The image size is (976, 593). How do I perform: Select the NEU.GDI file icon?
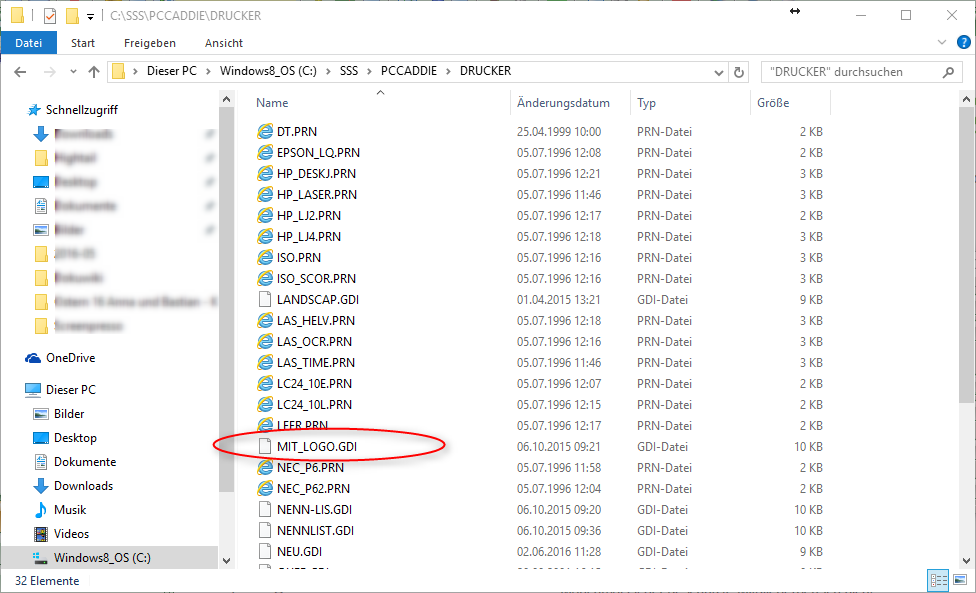tap(265, 551)
